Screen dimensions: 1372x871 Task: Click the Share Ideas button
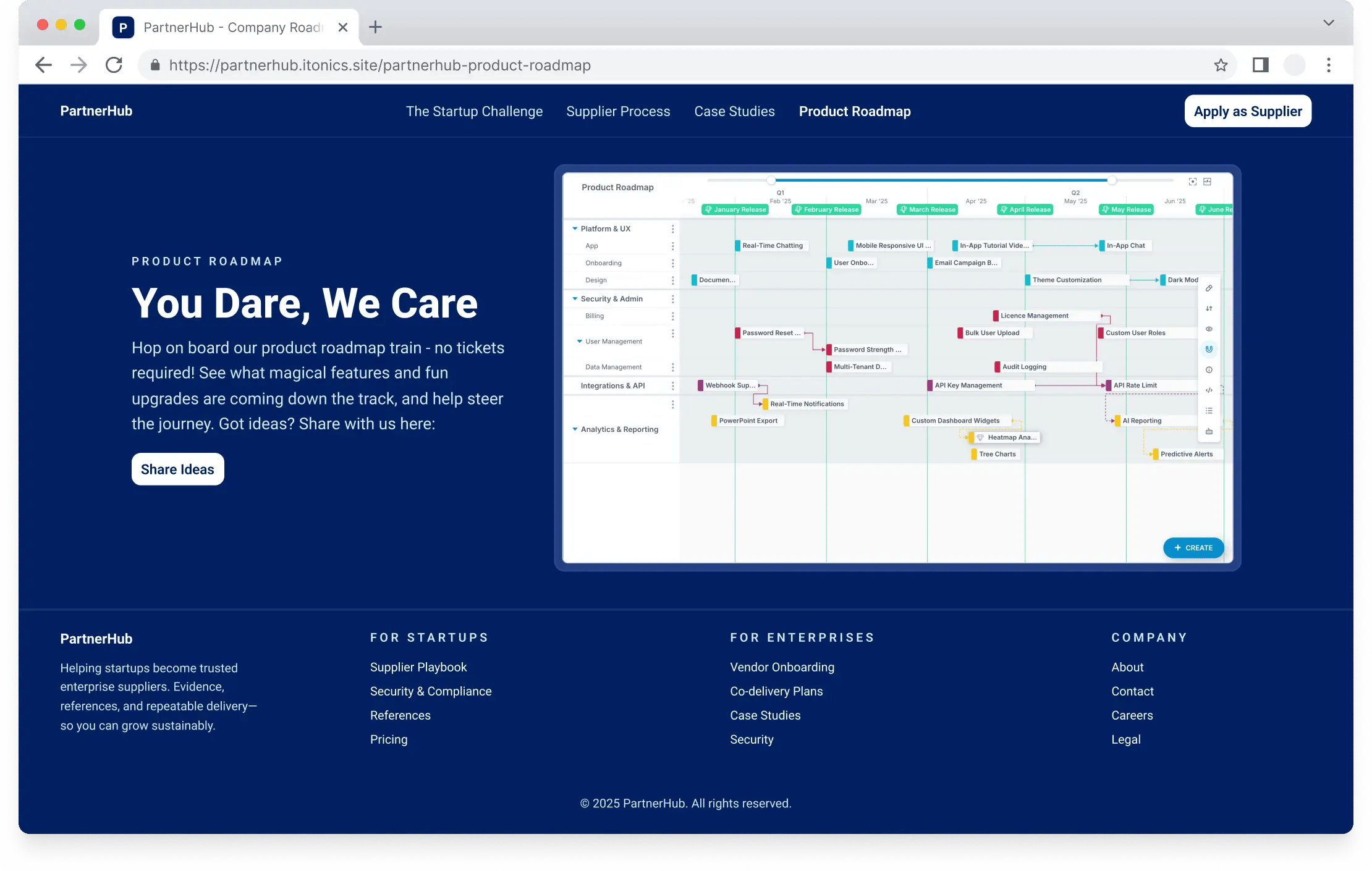pyautogui.click(x=177, y=469)
